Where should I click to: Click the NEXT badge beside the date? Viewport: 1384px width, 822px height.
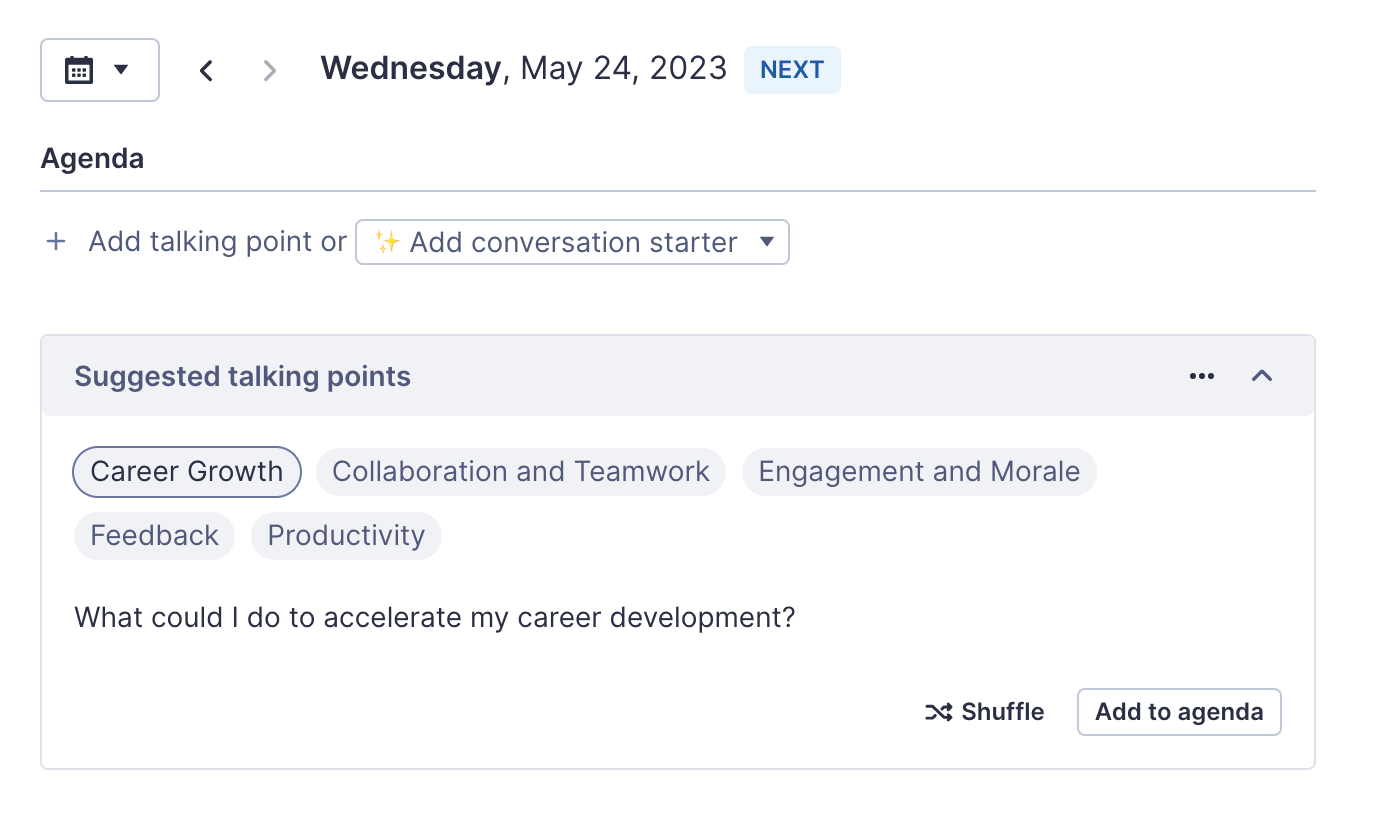pos(792,70)
